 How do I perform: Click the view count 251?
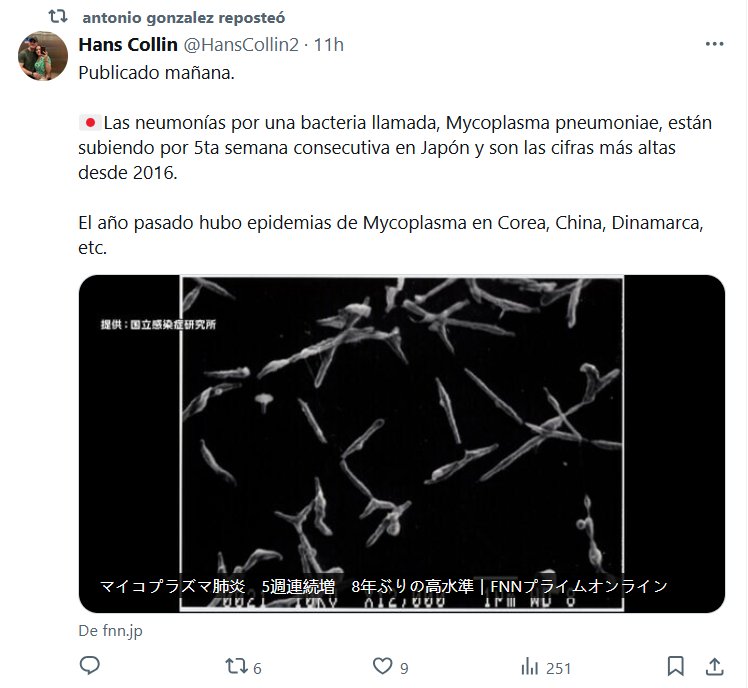click(x=559, y=668)
